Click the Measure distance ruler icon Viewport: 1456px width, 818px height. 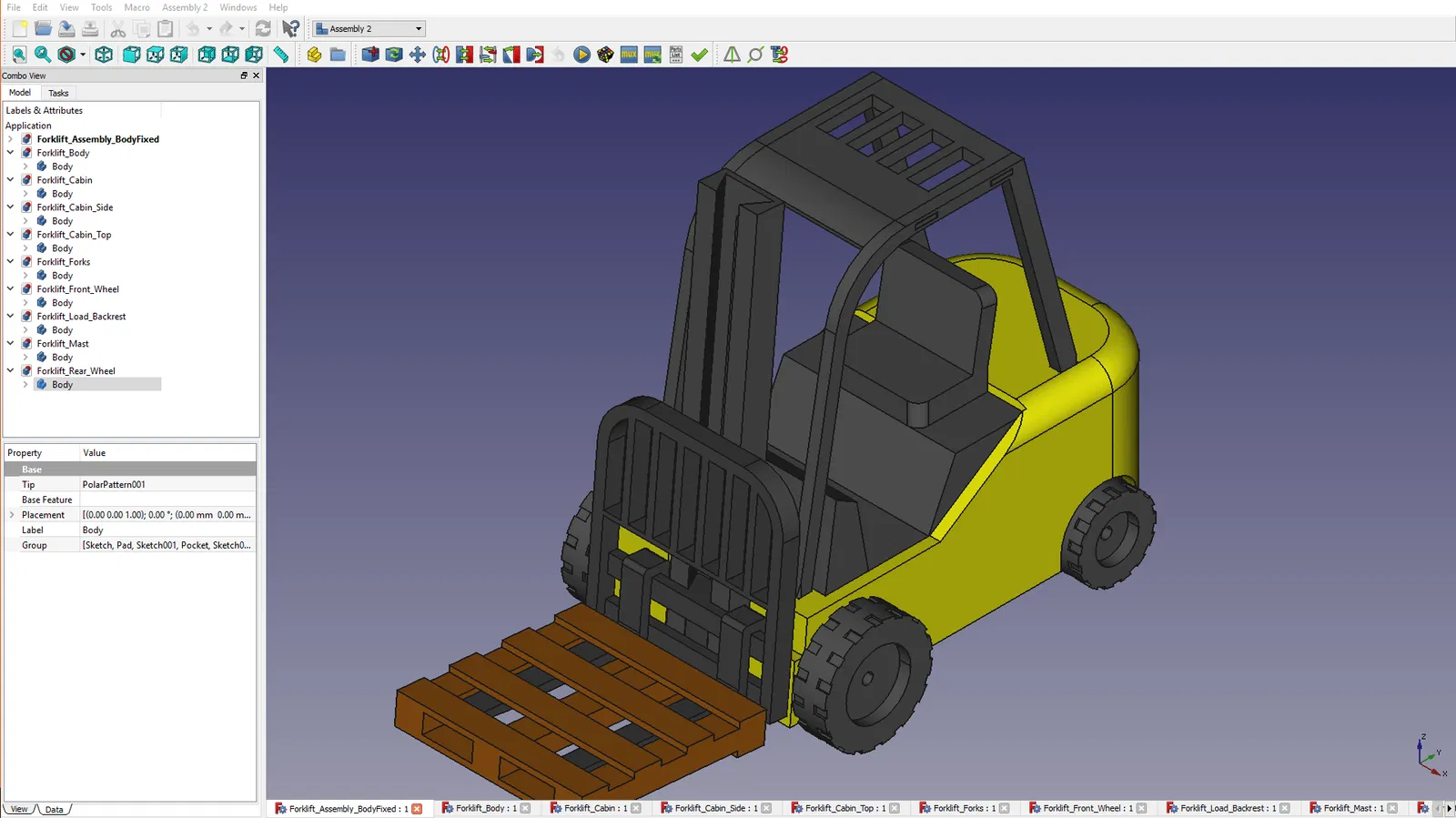click(281, 55)
